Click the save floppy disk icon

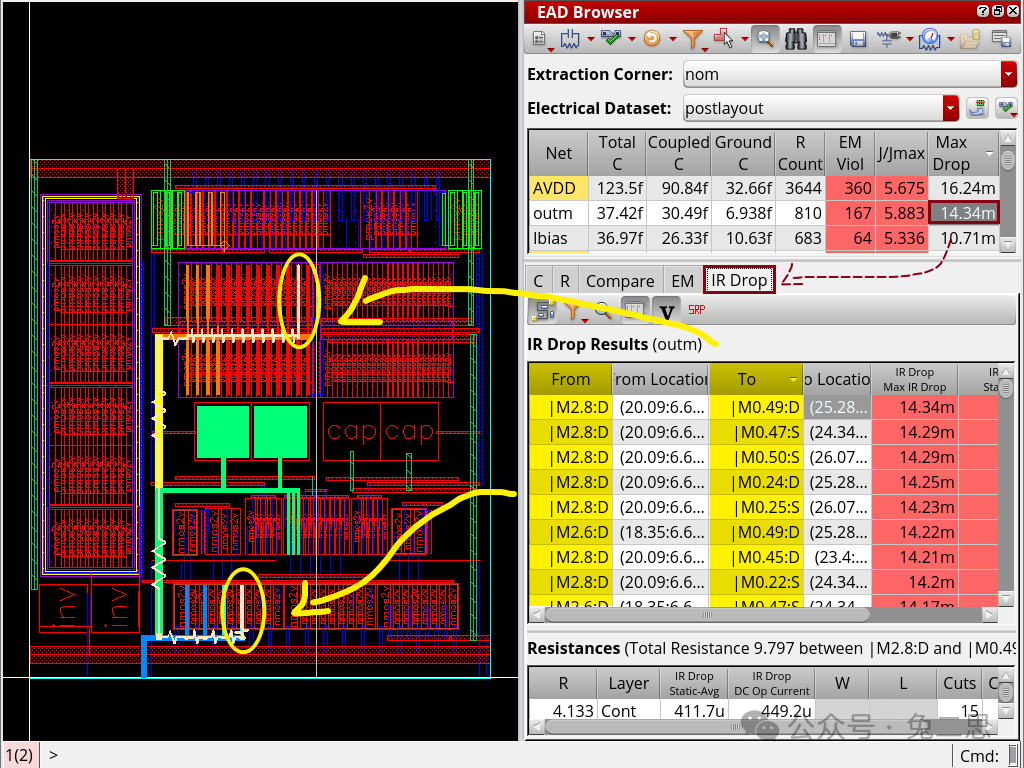857,39
